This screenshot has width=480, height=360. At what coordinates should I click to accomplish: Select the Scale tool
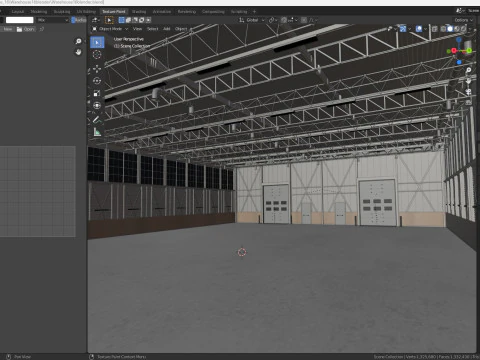97,93
